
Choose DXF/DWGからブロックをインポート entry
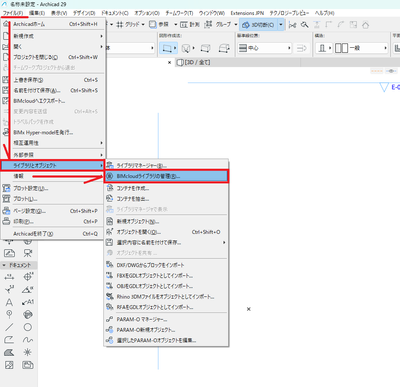click(x=166, y=265)
